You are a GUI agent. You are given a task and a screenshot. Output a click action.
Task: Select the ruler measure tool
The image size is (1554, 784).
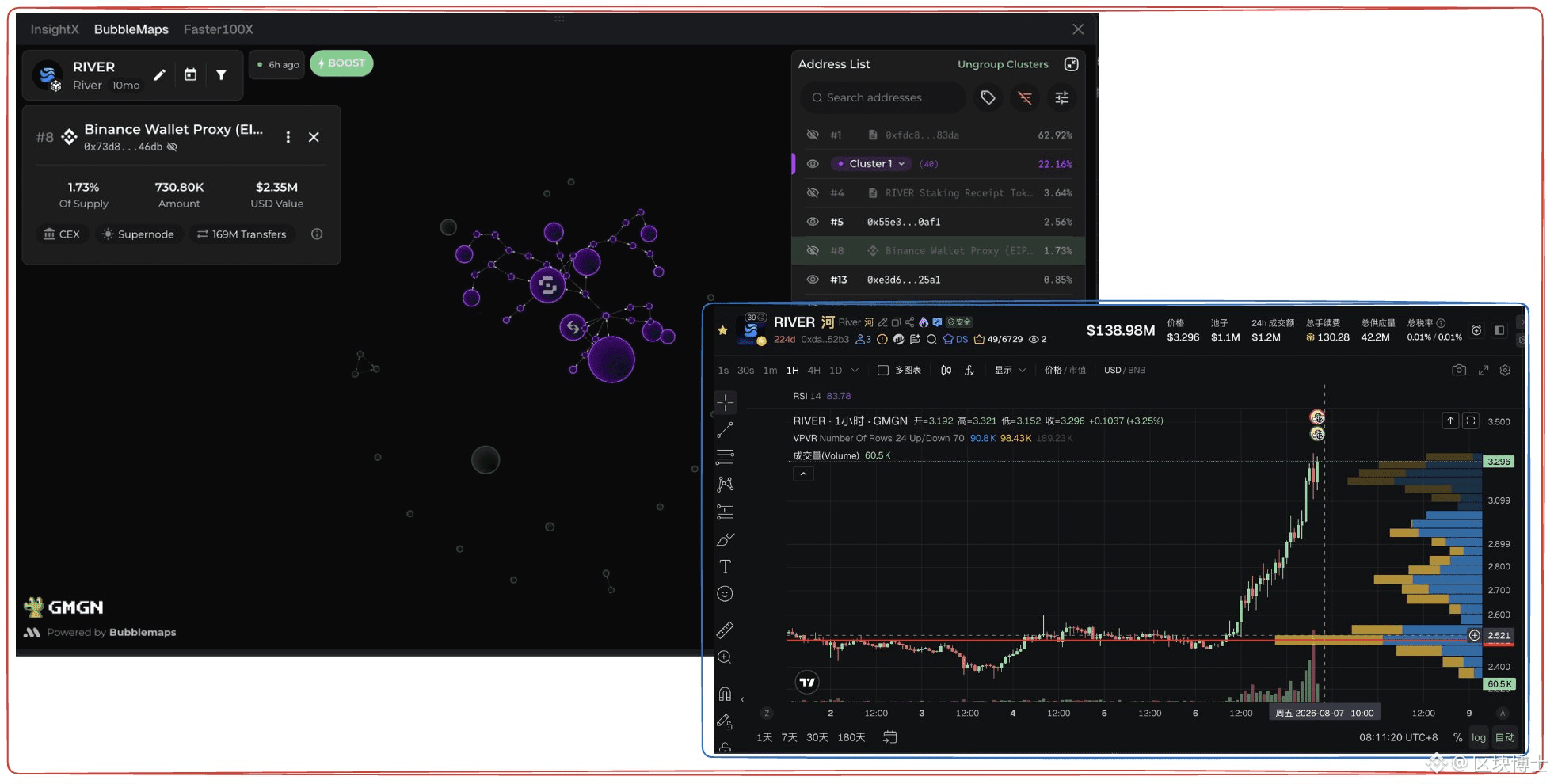tap(725, 630)
